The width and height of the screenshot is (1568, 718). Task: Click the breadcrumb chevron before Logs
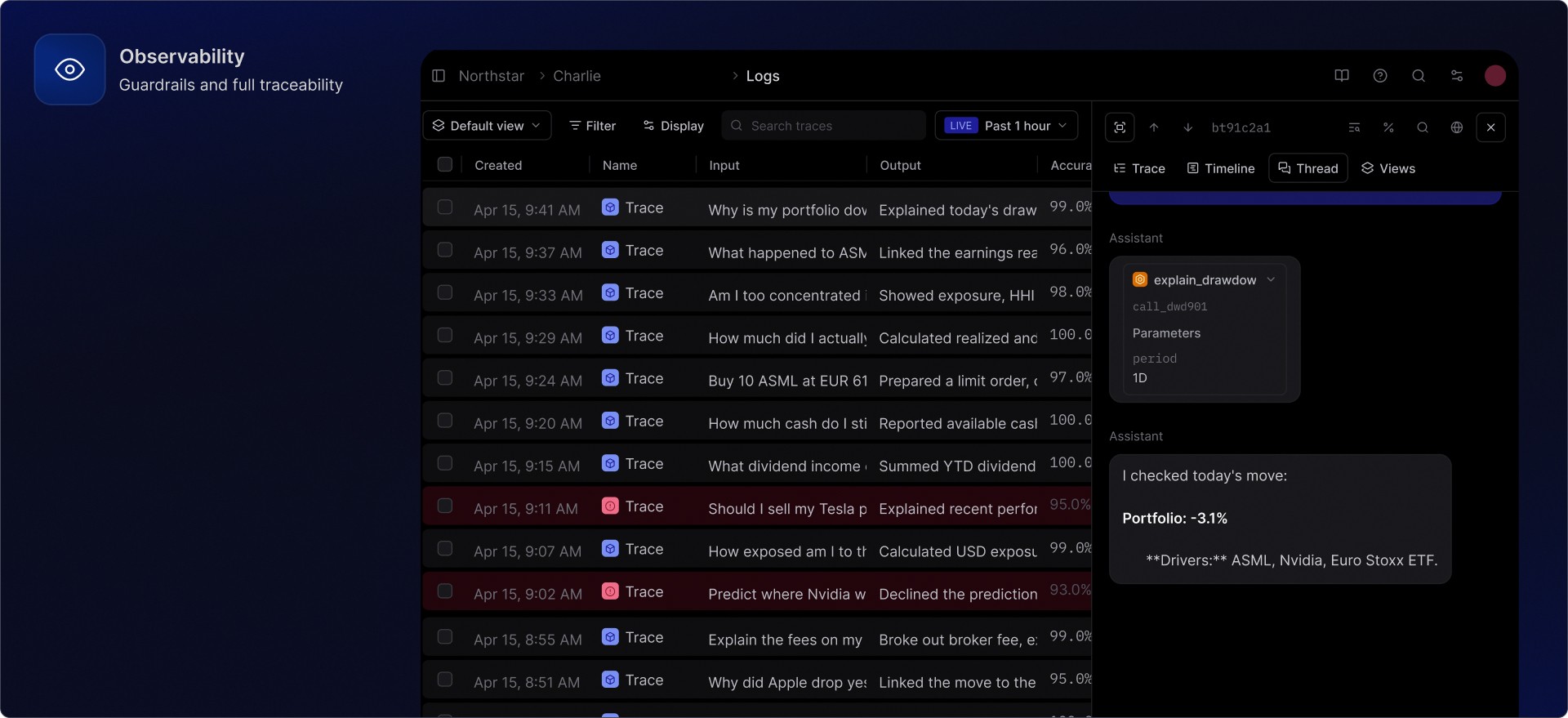point(735,76)
